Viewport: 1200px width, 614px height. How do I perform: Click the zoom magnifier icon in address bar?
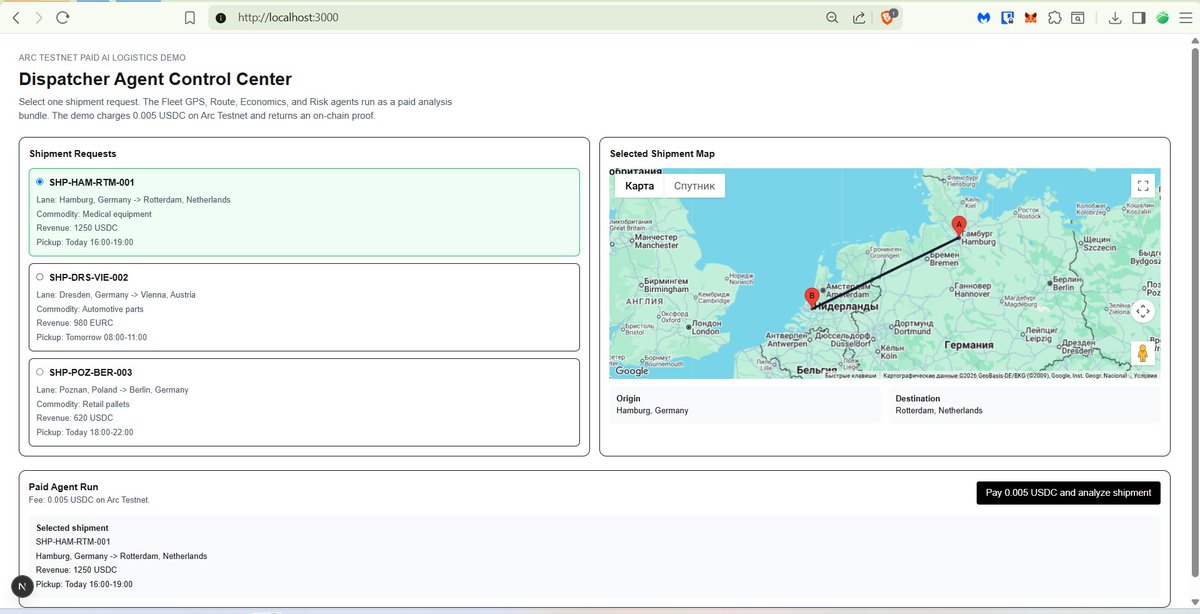click(832, 17)
